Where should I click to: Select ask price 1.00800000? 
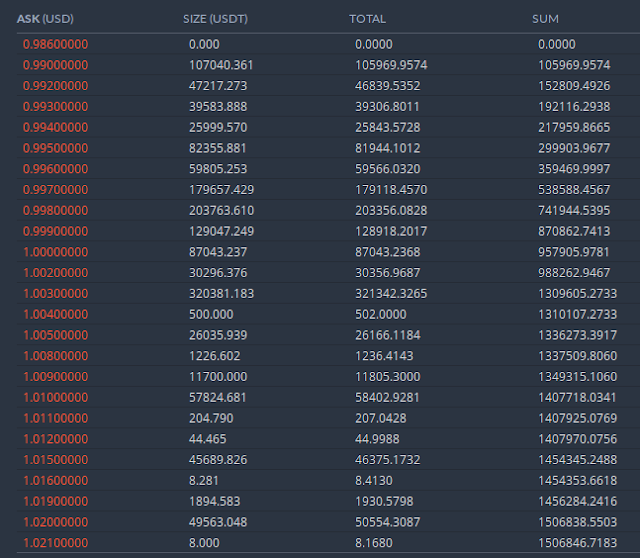pos(56,356)
